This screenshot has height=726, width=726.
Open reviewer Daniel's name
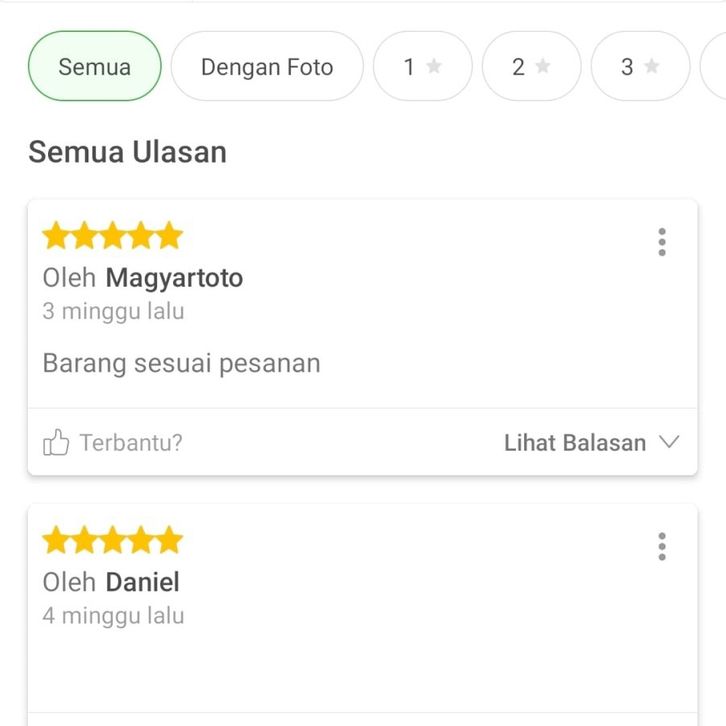tap(142, 582)
